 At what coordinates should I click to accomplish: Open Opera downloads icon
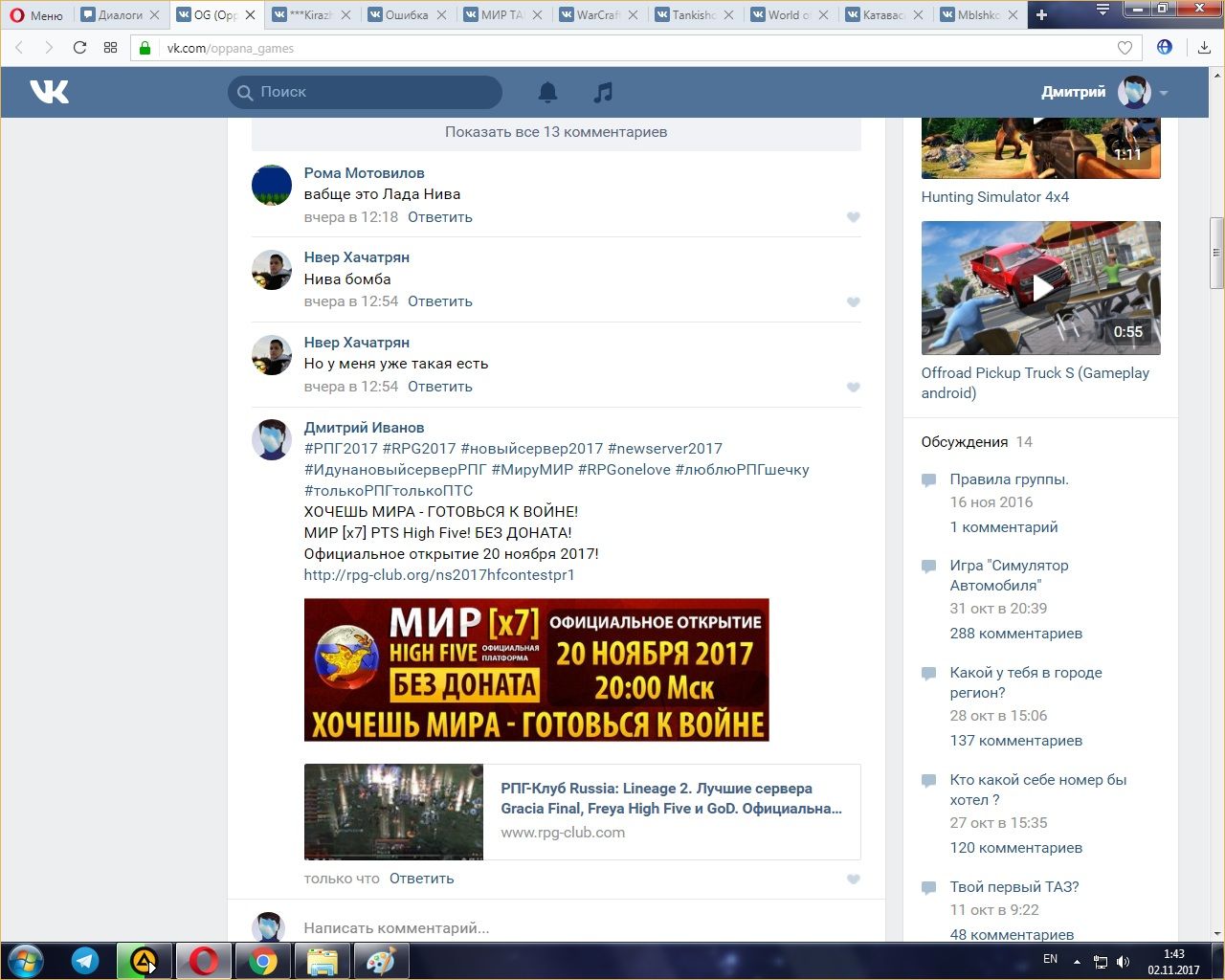point(1204,48)
